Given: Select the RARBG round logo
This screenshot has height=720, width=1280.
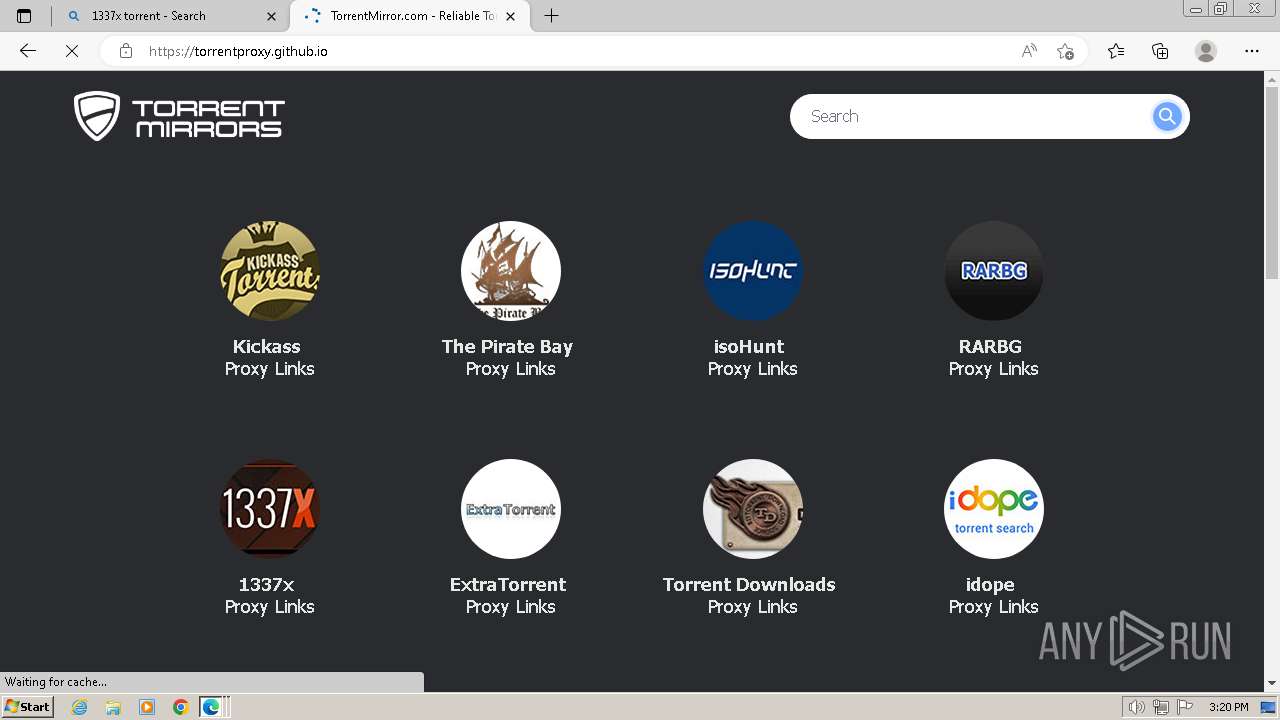Looking at the screenshot, I should pyautogui.click(x=994, y=271).
